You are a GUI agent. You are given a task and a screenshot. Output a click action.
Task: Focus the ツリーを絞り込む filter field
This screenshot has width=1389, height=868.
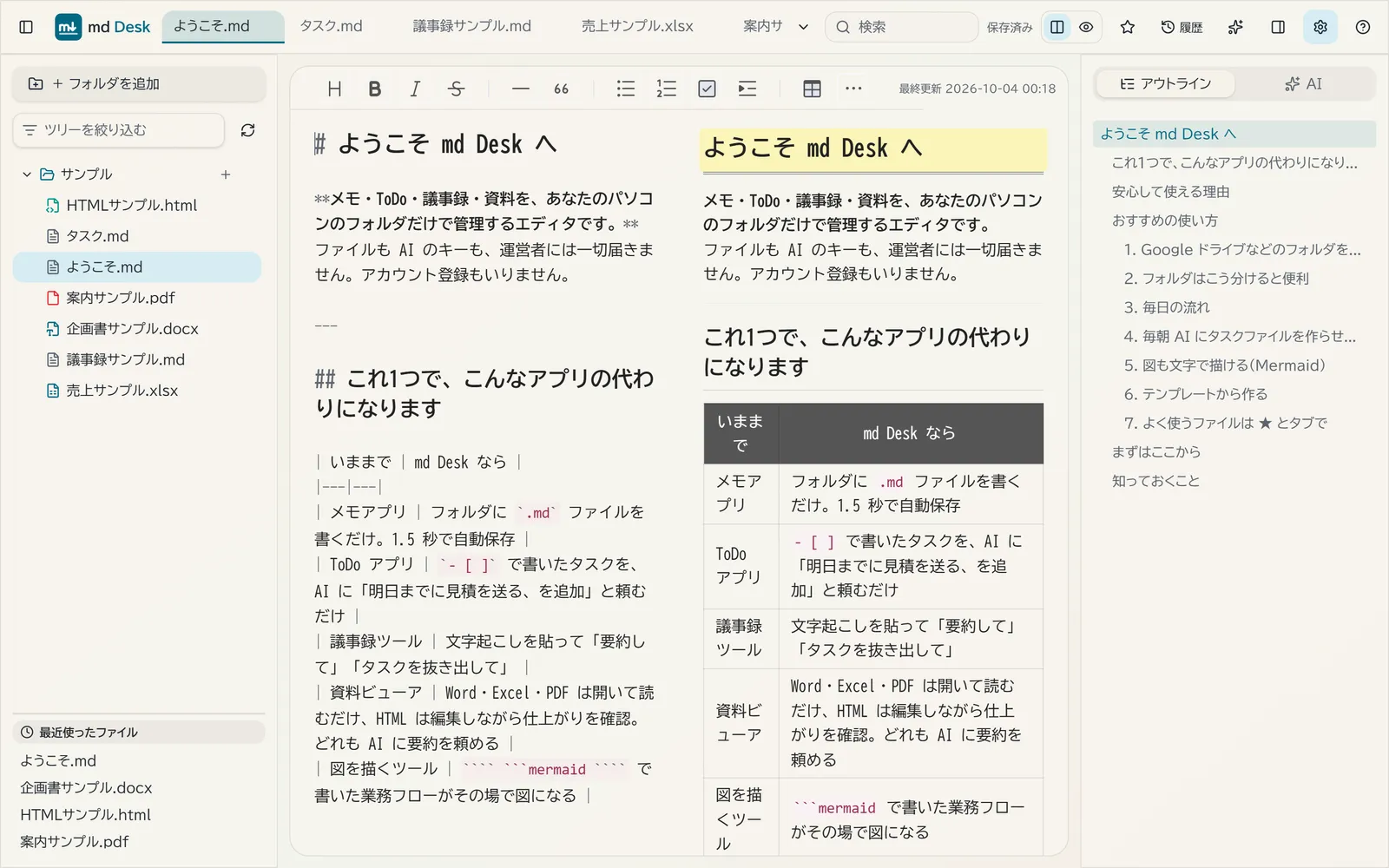click(x=119, y=130)
